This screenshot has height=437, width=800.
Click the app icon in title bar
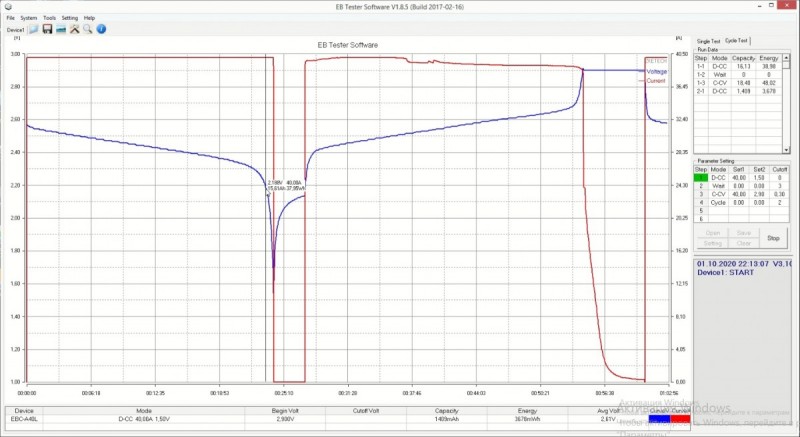(x=6, y=6)
